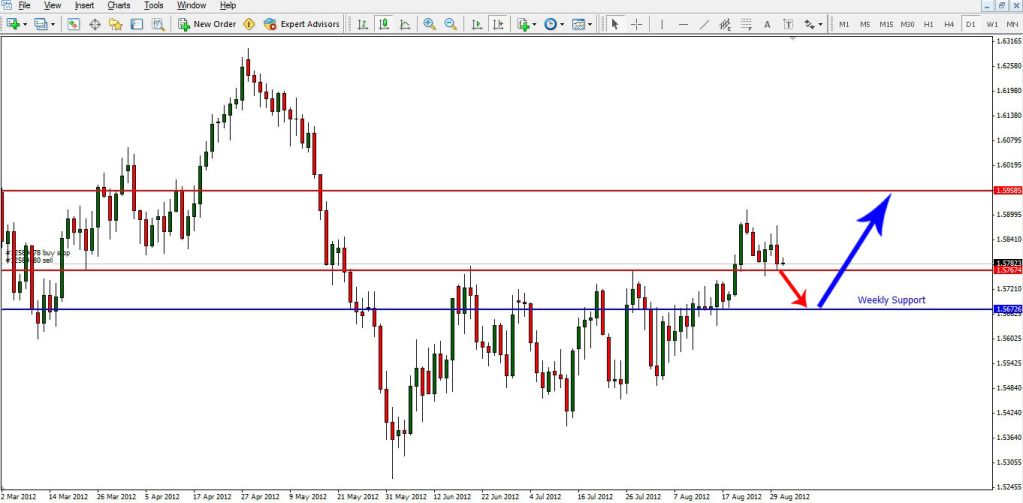
Task: Click the 1.57674 red price label
Action: 1008,269
